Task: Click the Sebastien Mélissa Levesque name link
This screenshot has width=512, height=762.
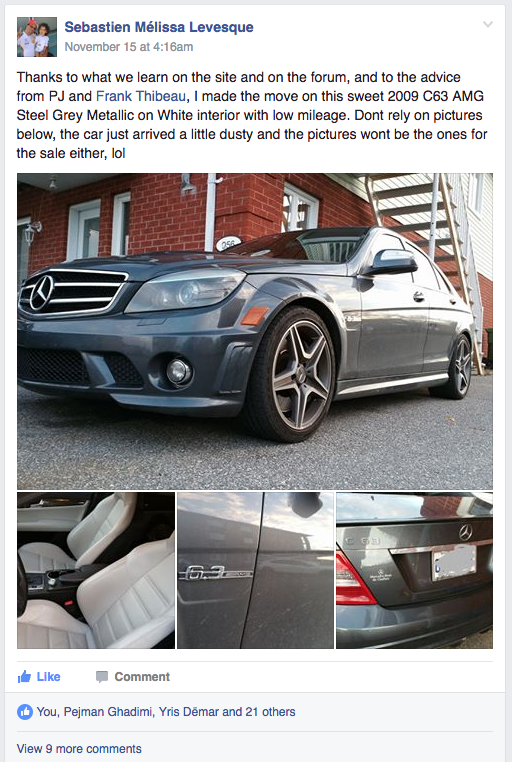Action: tap(159, 27)
